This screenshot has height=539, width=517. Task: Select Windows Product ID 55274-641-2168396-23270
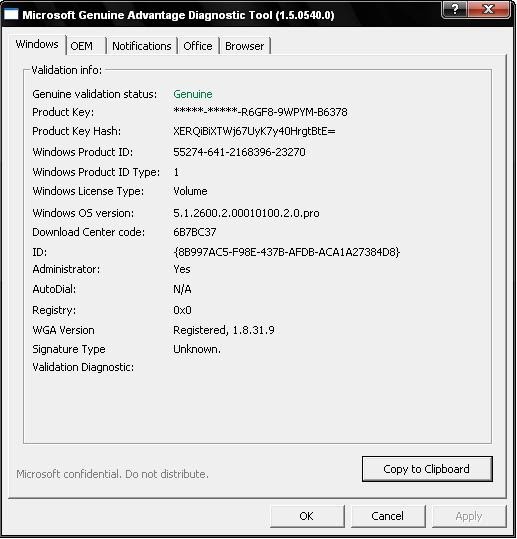(239, 152)
